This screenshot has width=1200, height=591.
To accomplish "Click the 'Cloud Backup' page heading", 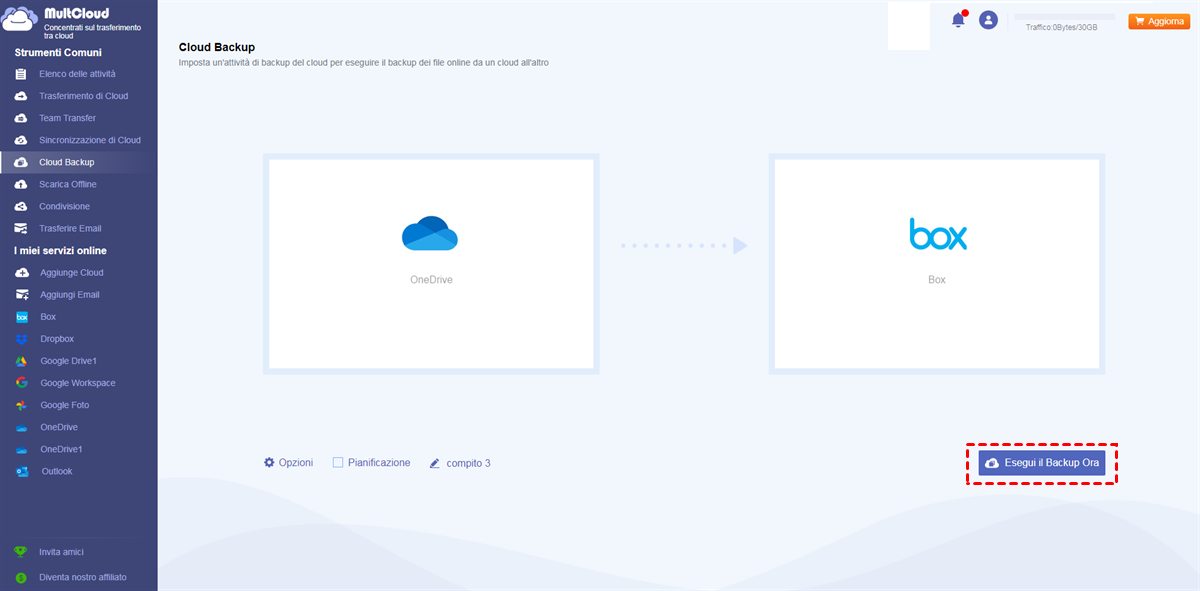I will [217, 47].
